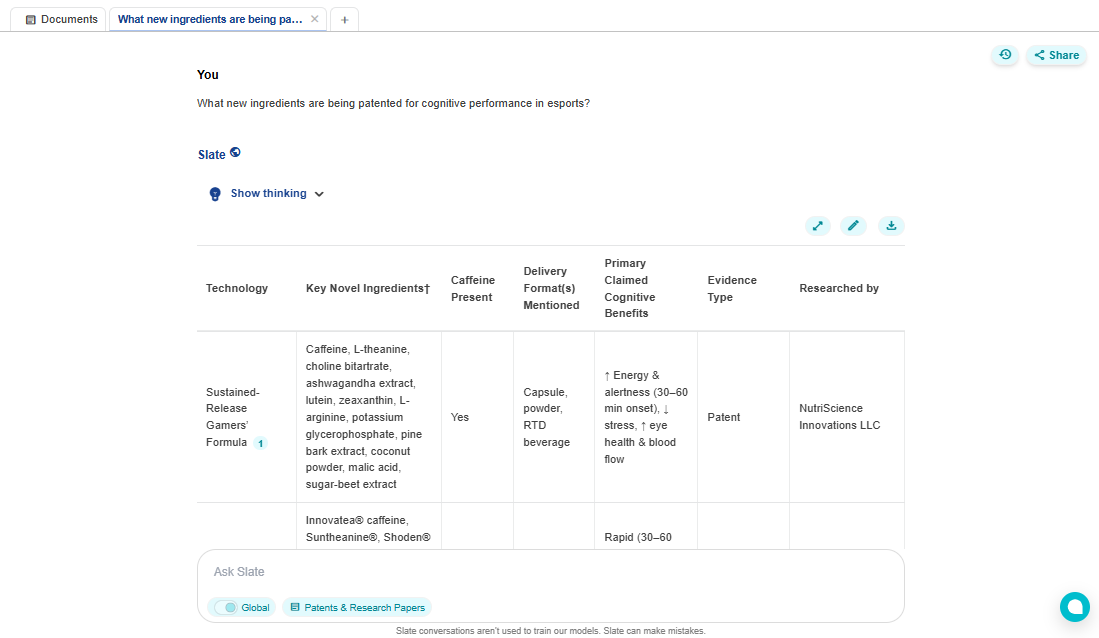1099x638 pixels.
Task: Click the Researched by column header
Action: click(839, 288)
